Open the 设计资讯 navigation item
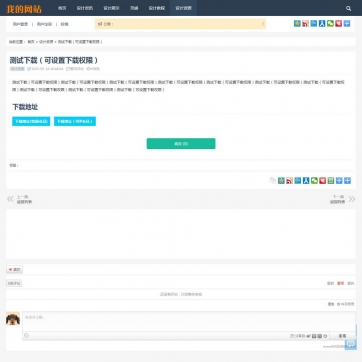This screenshot has height=362, width=362. [x=85, y=8]
